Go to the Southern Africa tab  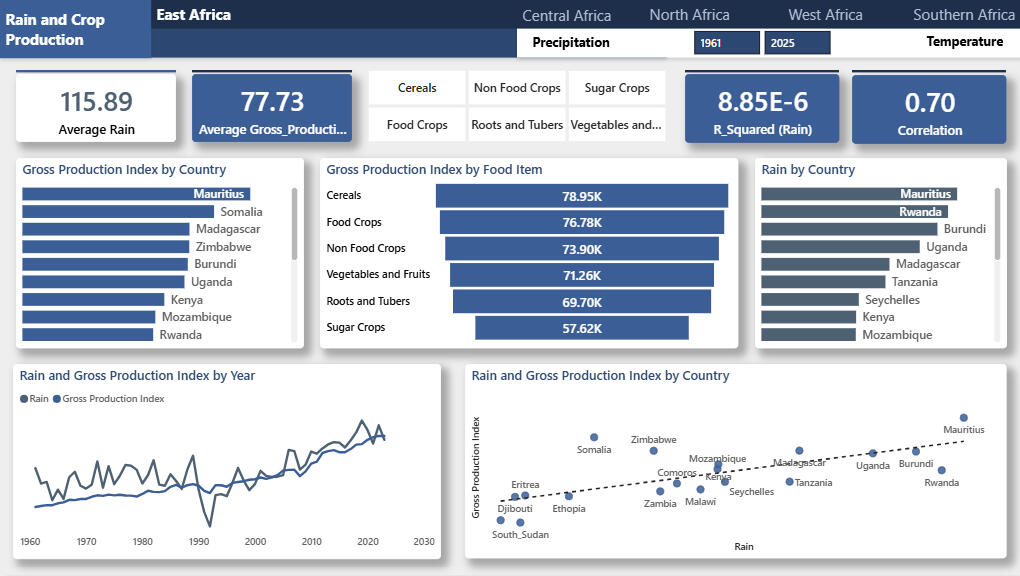963,15
